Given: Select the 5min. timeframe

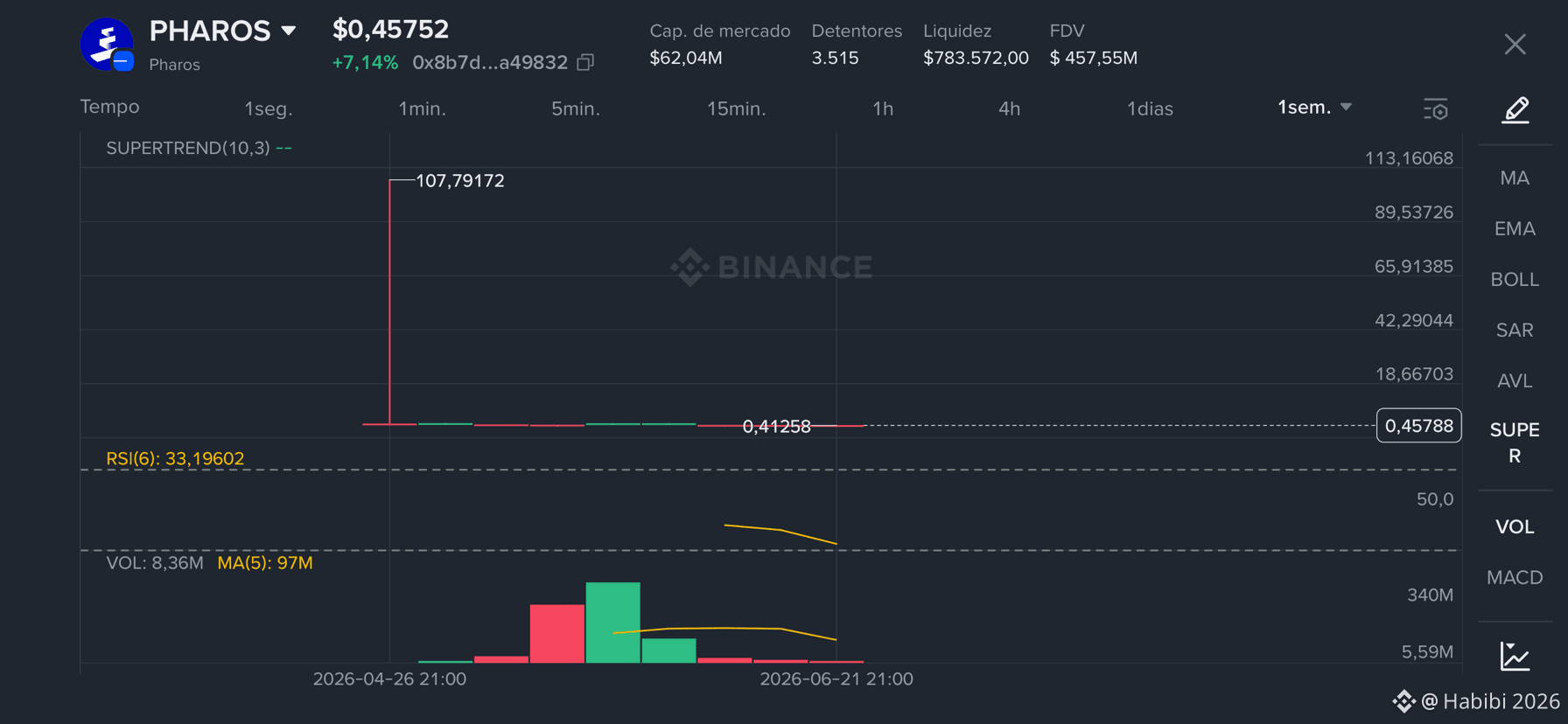Looking at the screenshot, I should point(575,108).
